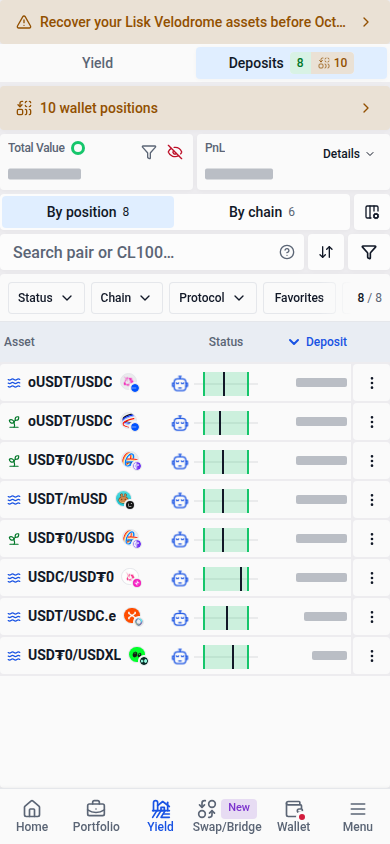Image resolution: width=390 pixels, height=844 pixels.
Task: Open the Lisk Velodrome recovery warning banner
Action: coord(195,22)
